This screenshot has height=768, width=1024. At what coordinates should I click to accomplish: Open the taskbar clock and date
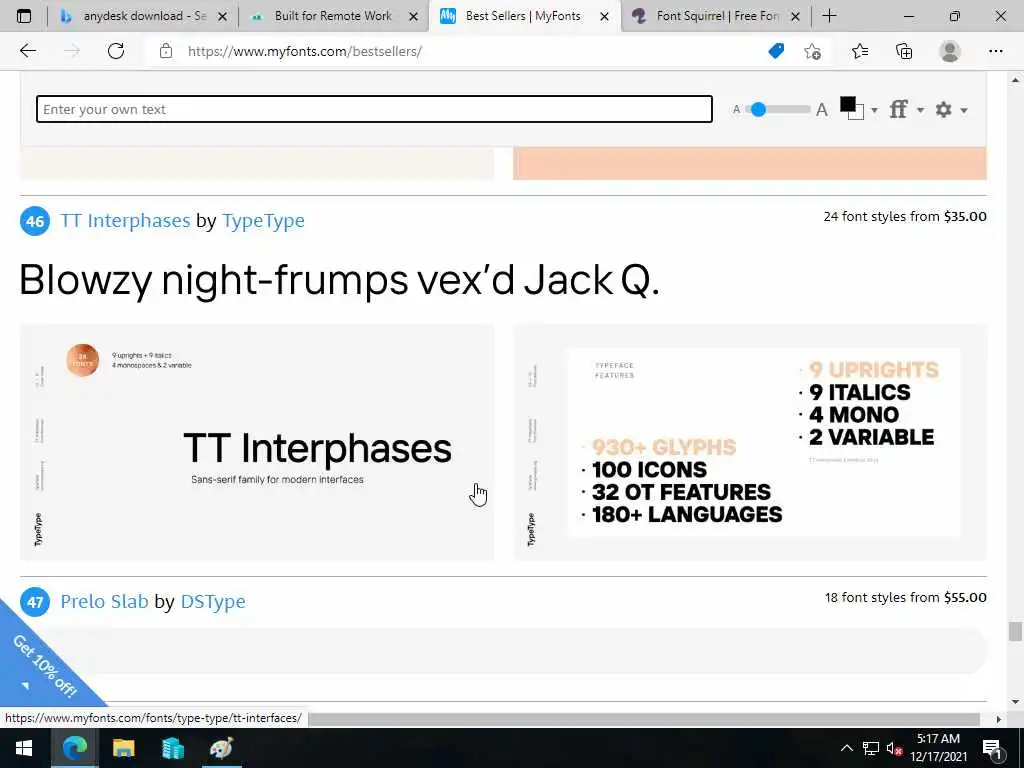click(938, 748)
